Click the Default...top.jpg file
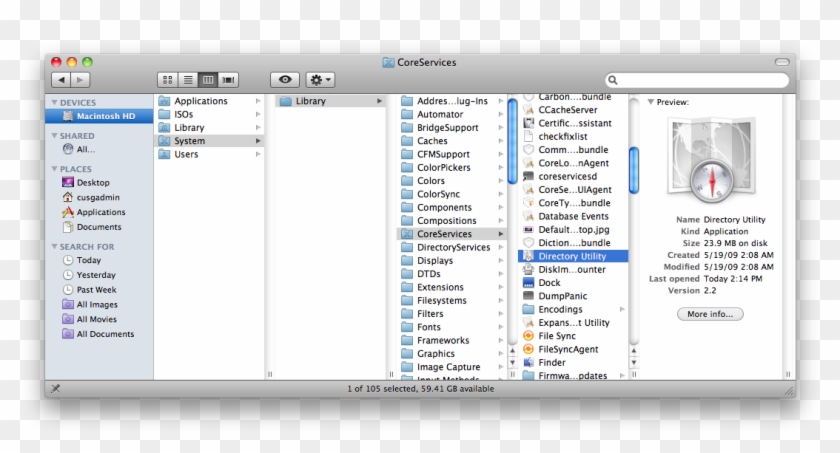840x453 pixels. click(x=573, y=230)
